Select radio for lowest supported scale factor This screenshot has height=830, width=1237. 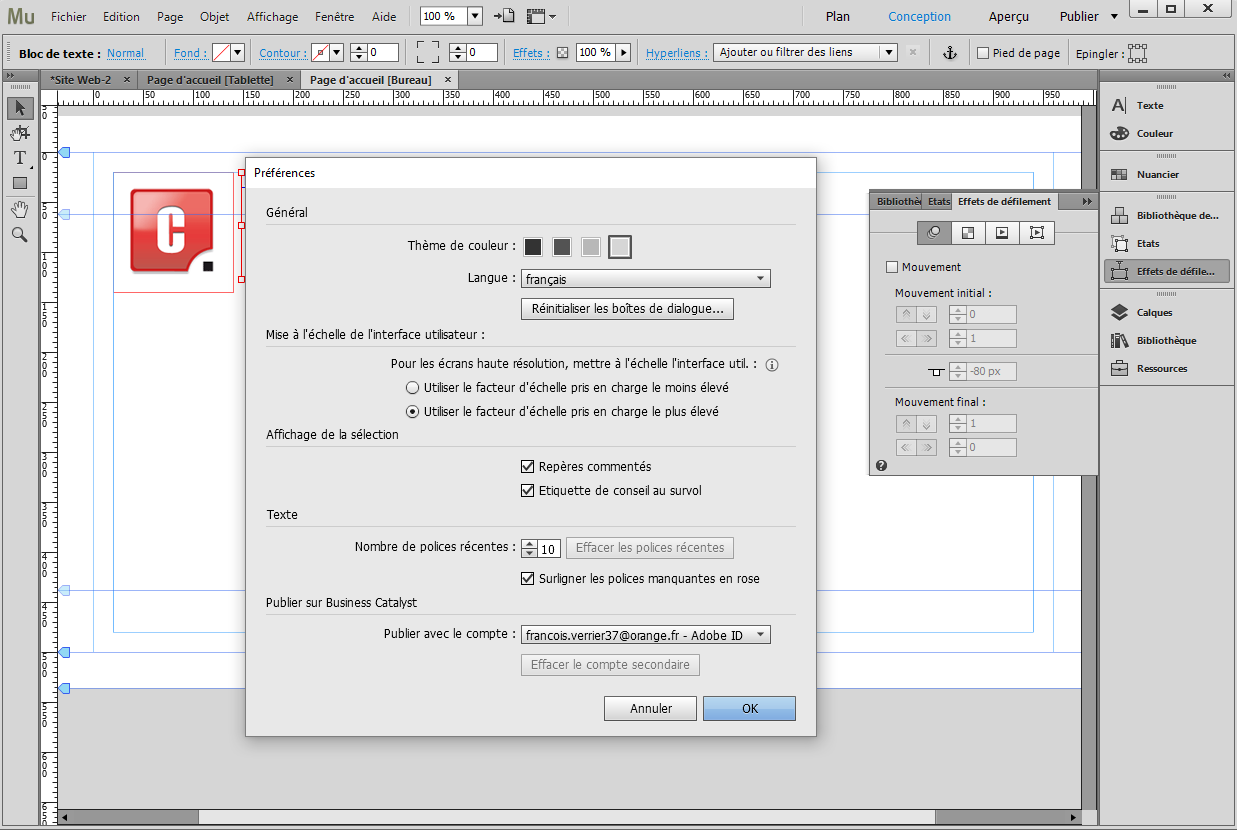pyautogui.click(x=412, y=387)
